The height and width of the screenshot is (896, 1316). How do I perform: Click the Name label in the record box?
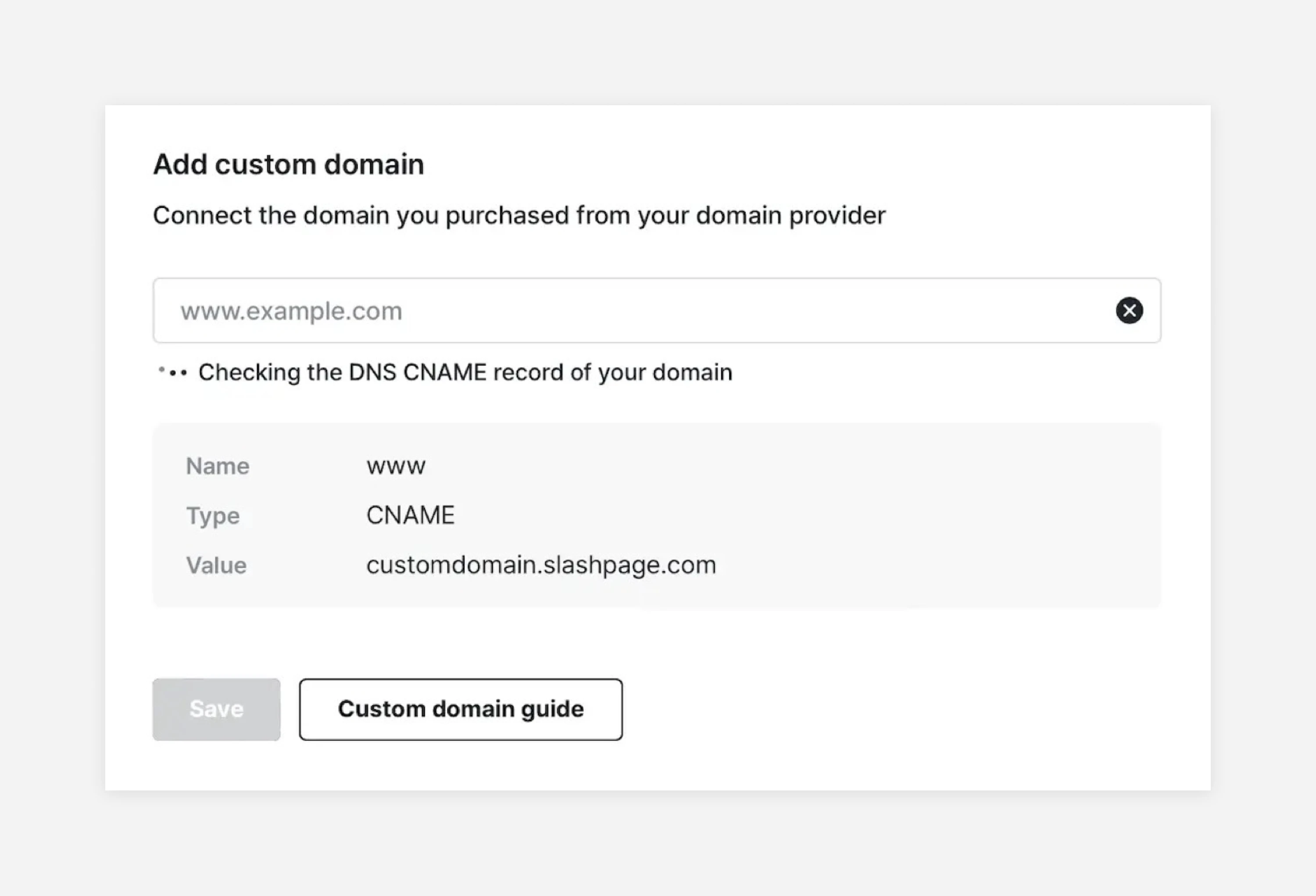pyautogui.click(x=218, y=466)
